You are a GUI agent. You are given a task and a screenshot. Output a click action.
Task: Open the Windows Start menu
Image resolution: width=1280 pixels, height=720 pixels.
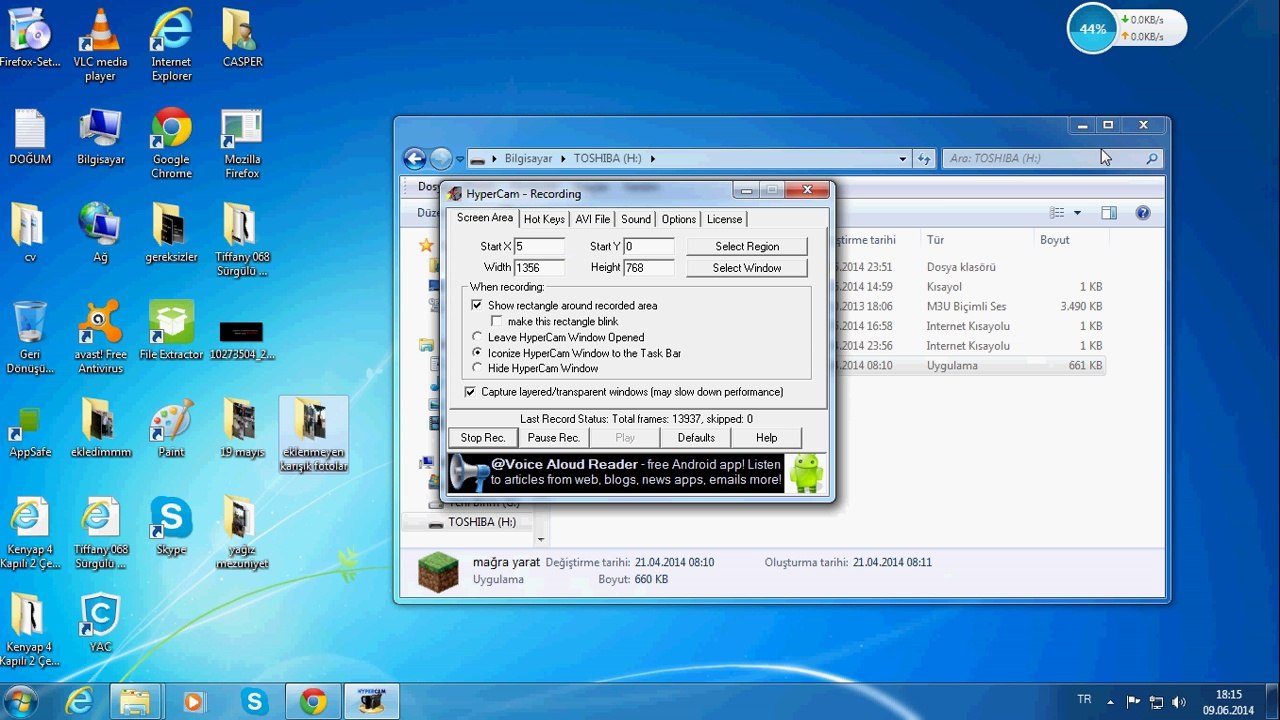[x=21, y=702]
